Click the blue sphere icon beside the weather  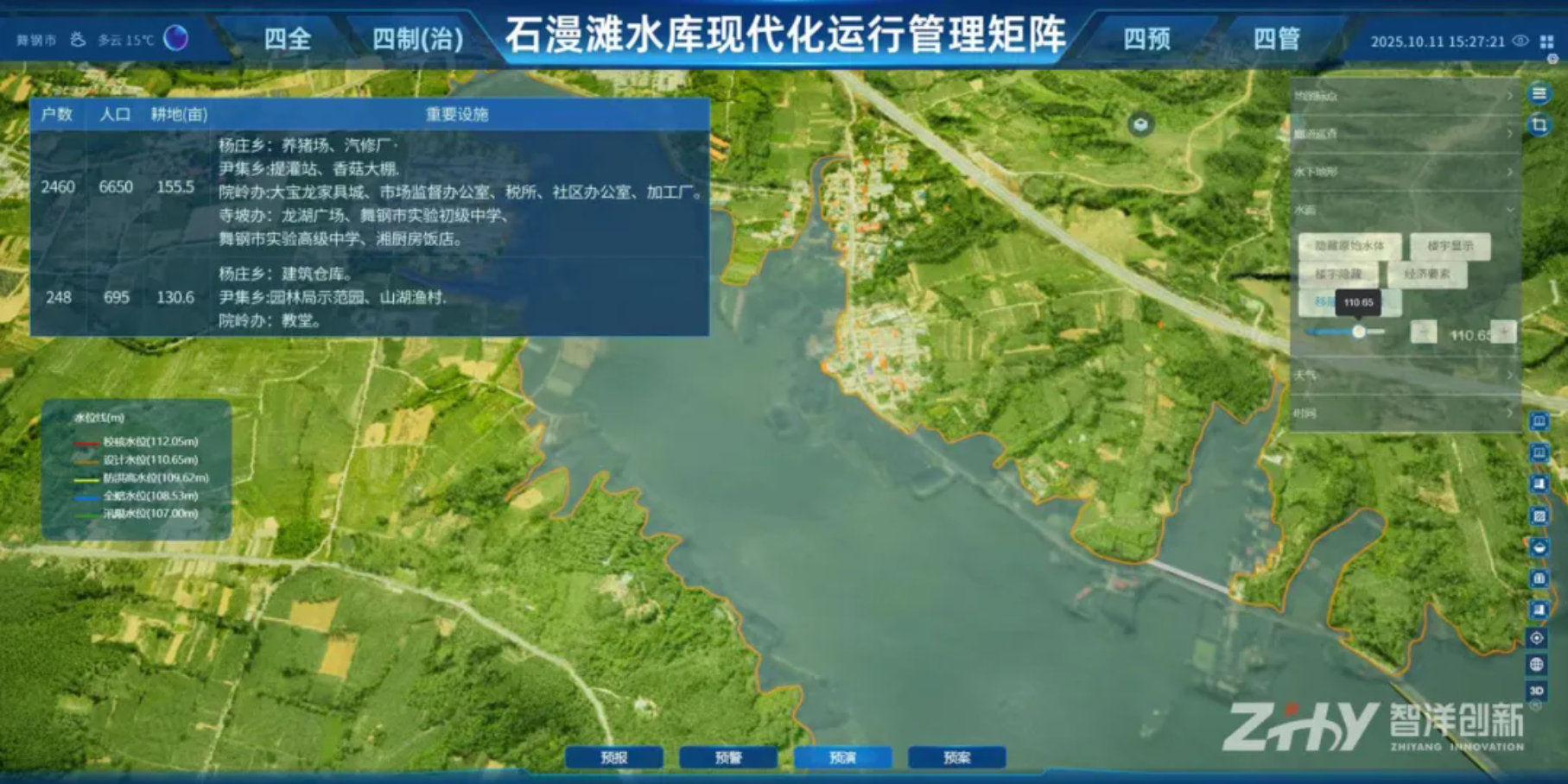176,39
